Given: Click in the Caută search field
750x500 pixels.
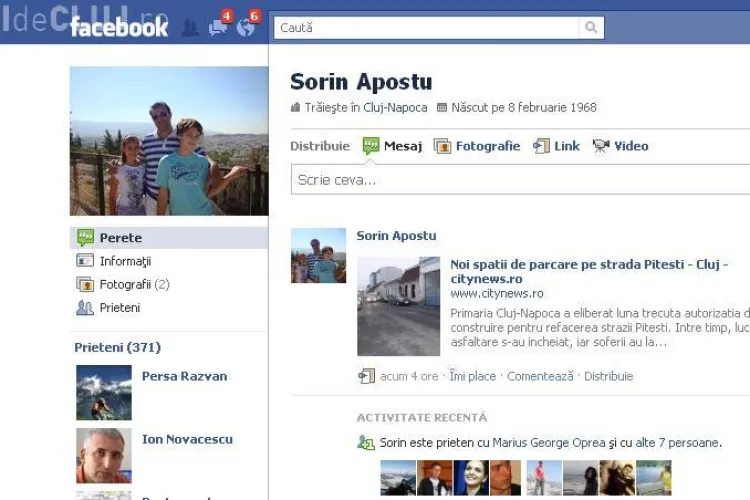Looking at the screenshot, I should click(427, 28).
